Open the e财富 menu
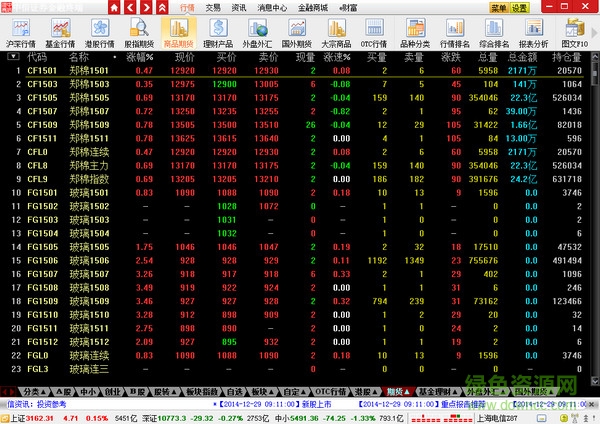The width and height of the screenshot is (600, 424). [x=348, y=7]
